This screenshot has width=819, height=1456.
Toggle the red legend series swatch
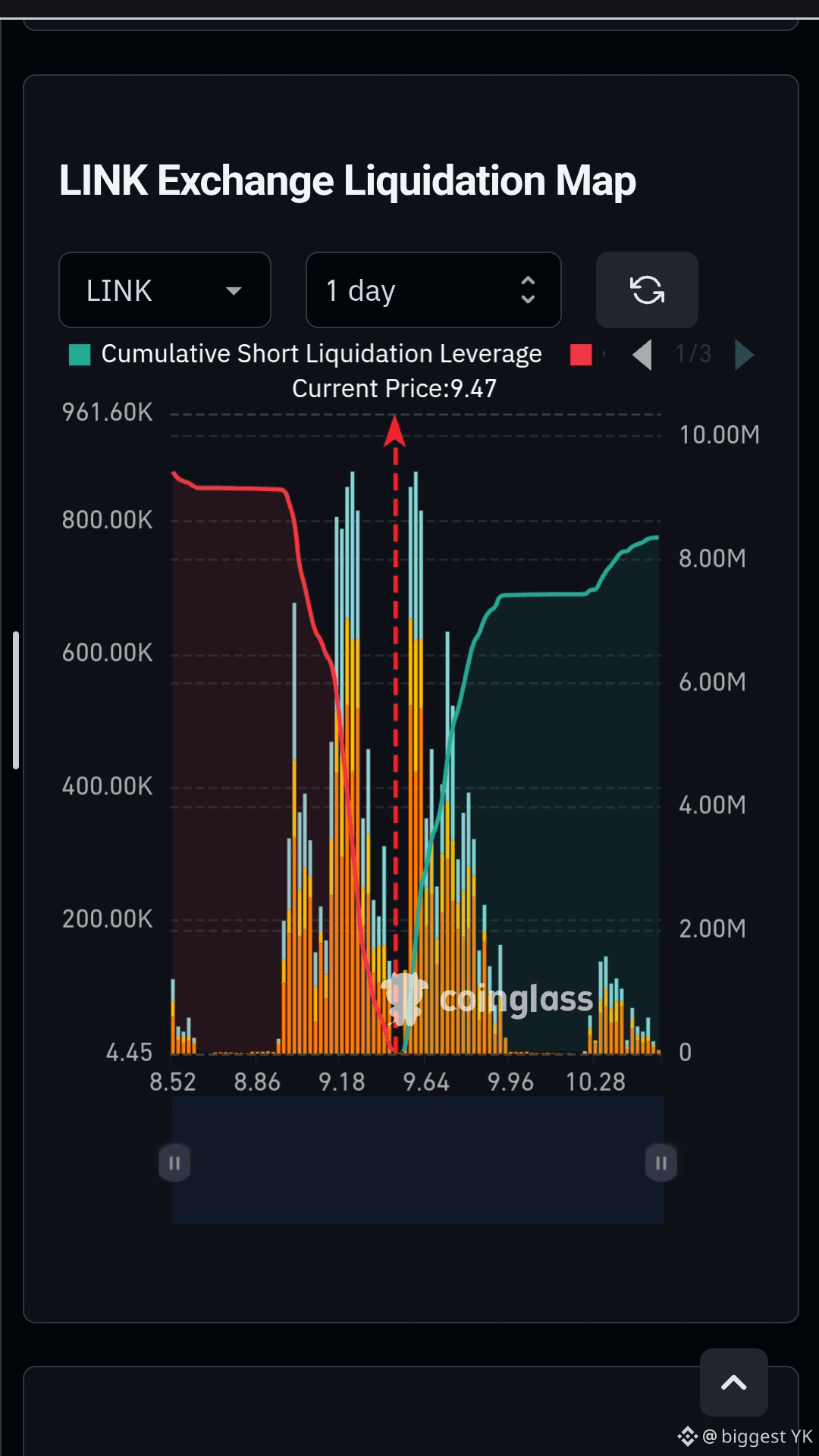[x=581, y=355]
